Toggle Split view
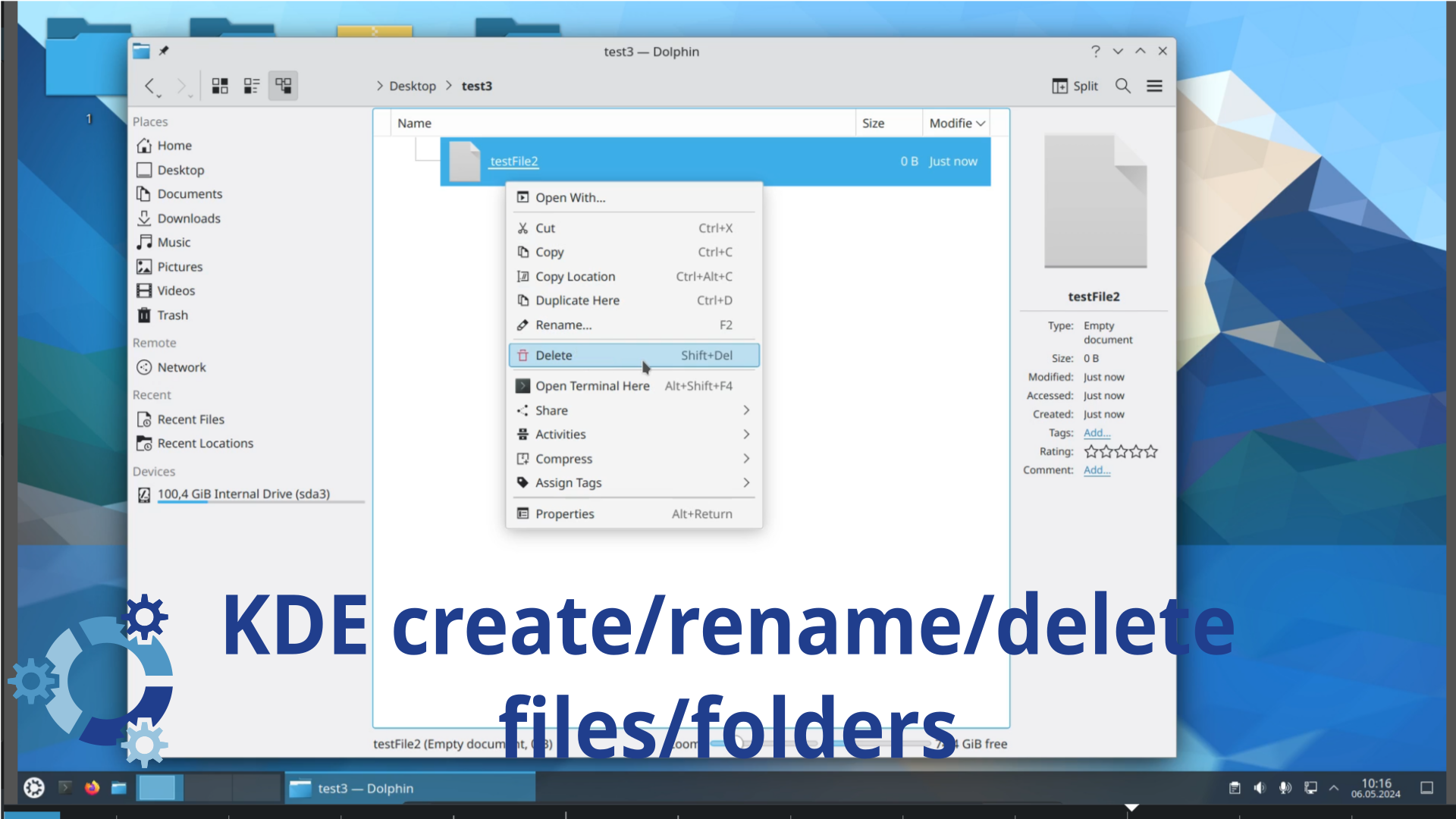Image resolution: width=1456 pixels, height=819 pixels. tap(1075, 86)
